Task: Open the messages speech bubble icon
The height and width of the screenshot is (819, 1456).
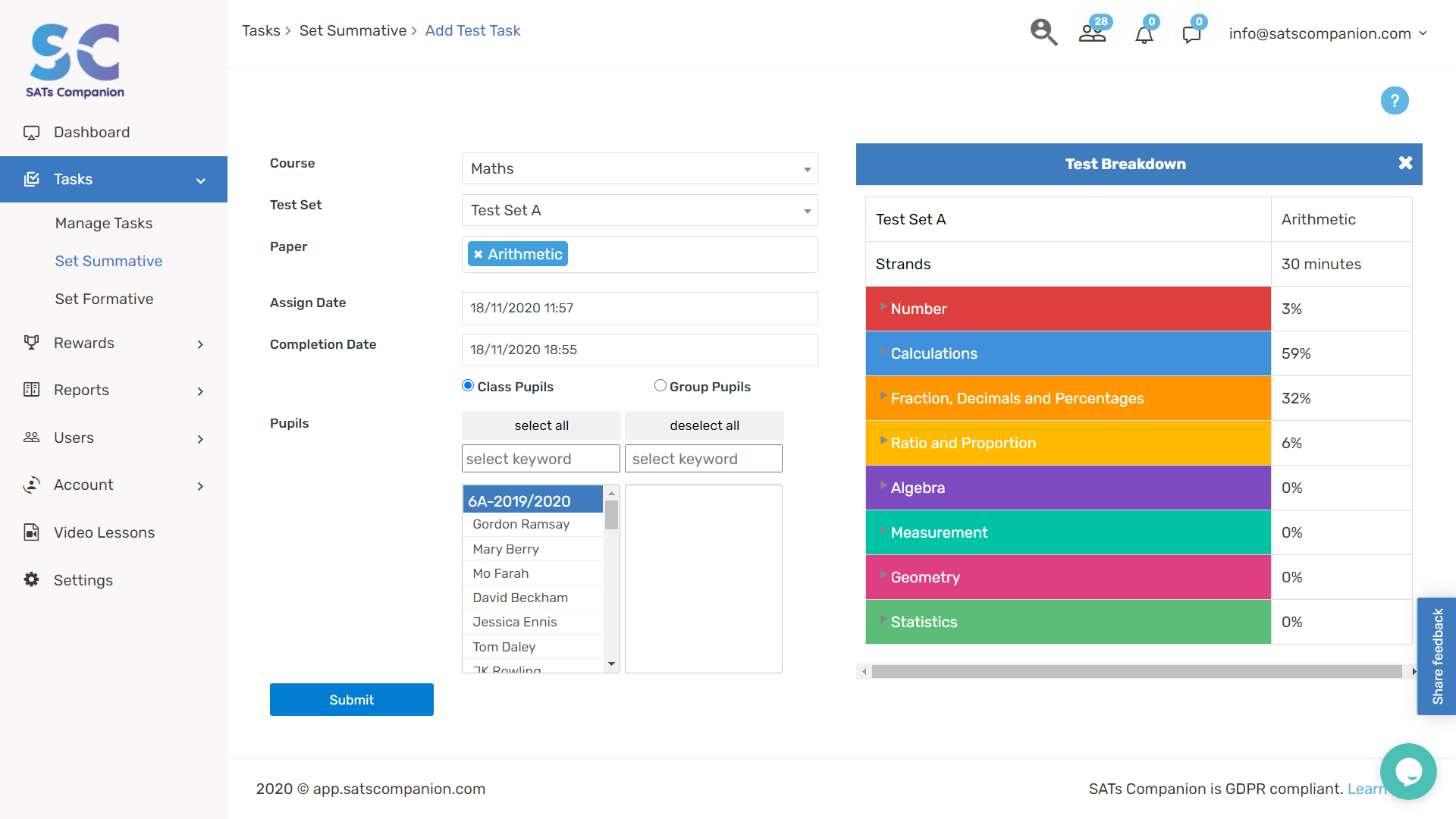Action: click(x=1192, y=33)
